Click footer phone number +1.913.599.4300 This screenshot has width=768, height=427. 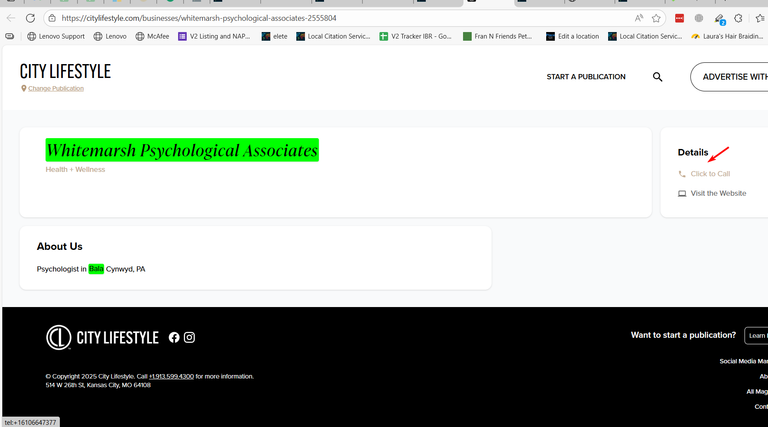[x=171, y=377]
